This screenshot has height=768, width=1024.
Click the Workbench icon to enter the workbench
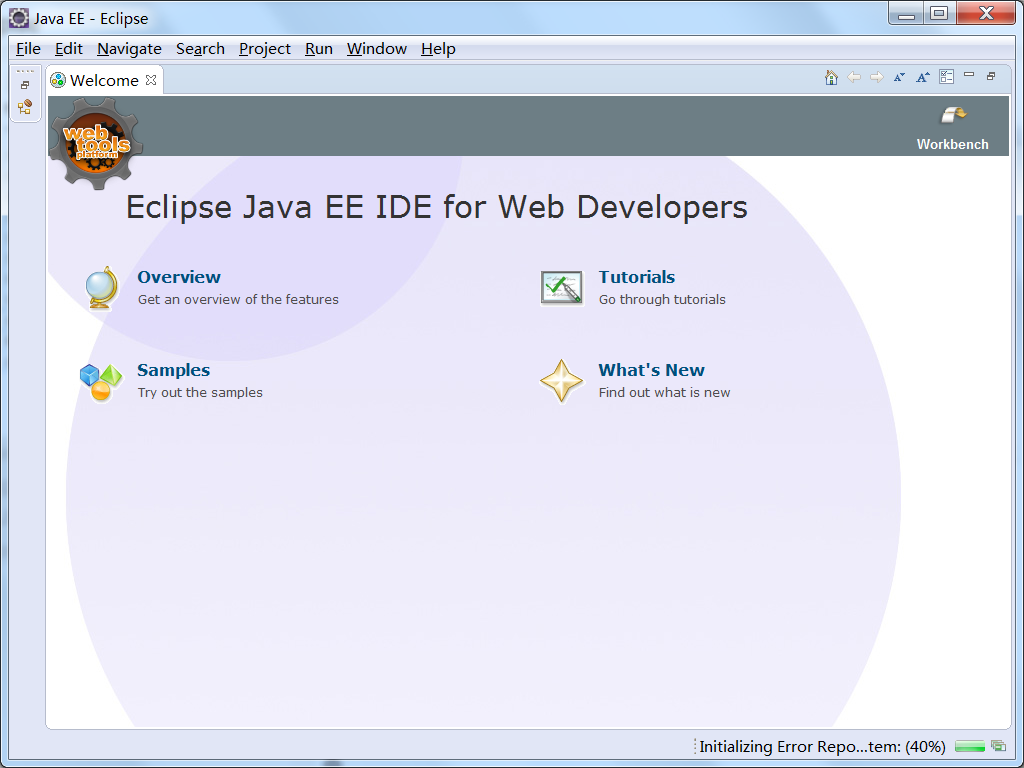pyautogui.click(x=952, y=123)
